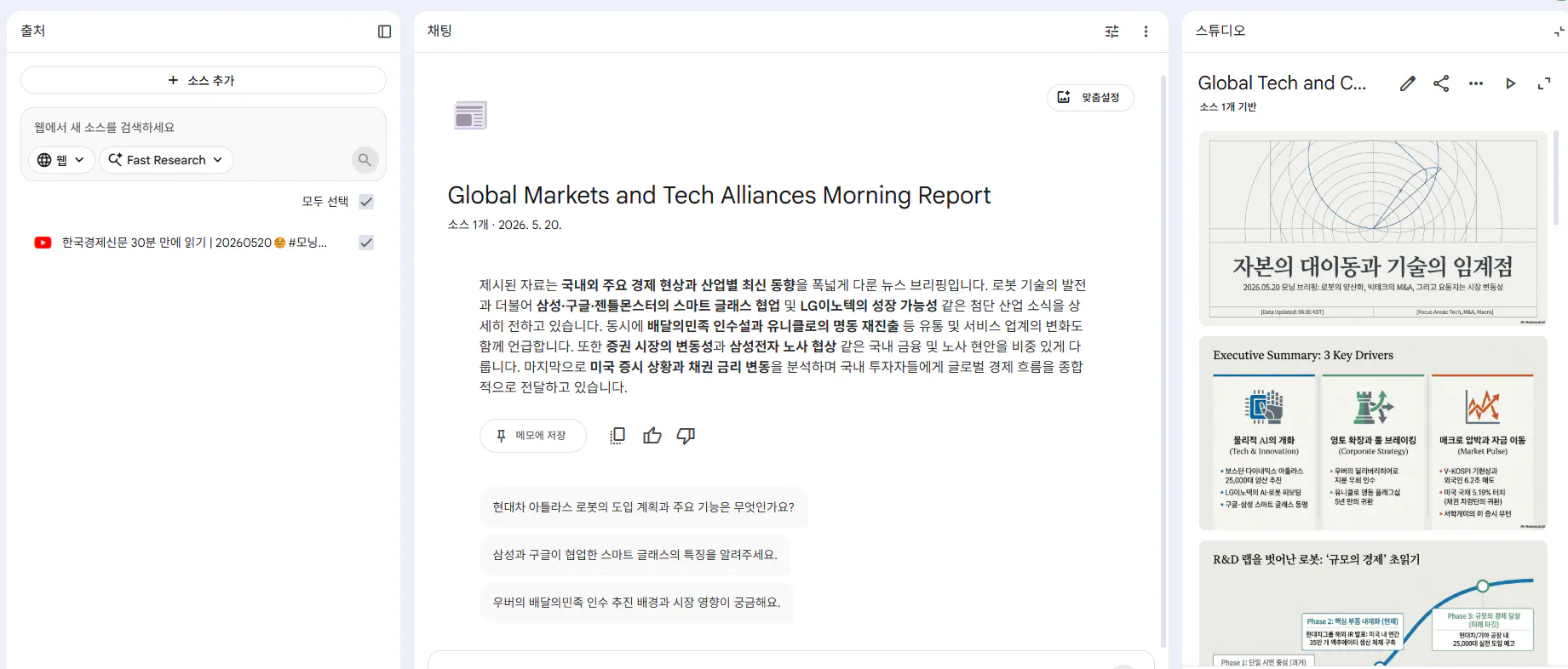This screenshot has height=669, width=1568.
Task: Toggle the 모두 선택 checkbox
Action: [366, 202]
